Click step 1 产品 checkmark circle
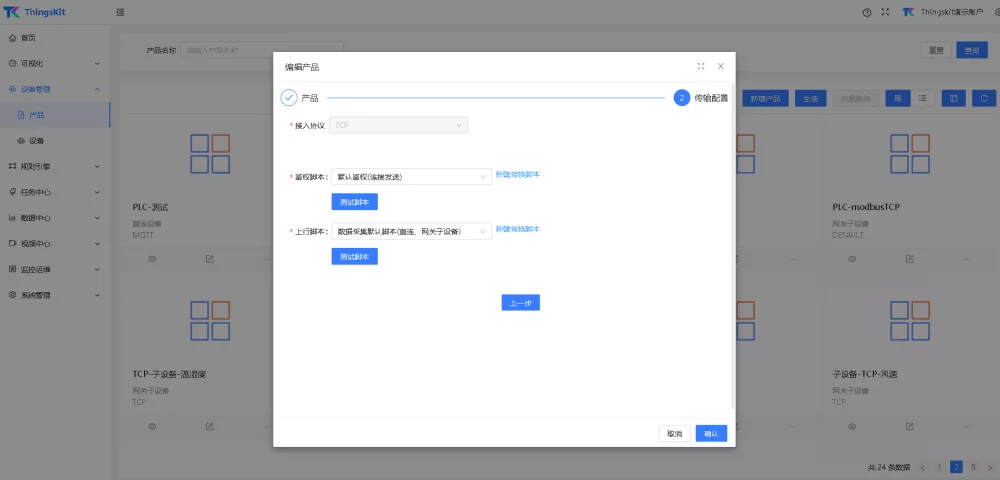This screenshot has width=1000, height=480. tap(289, 98)
